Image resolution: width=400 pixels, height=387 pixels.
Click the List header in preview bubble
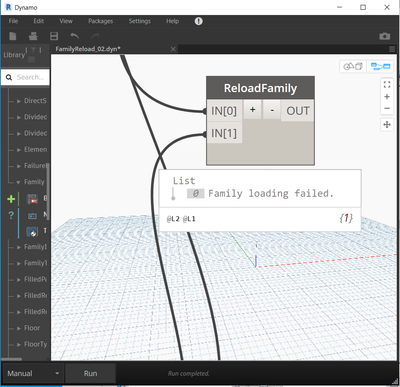point(184,181)
